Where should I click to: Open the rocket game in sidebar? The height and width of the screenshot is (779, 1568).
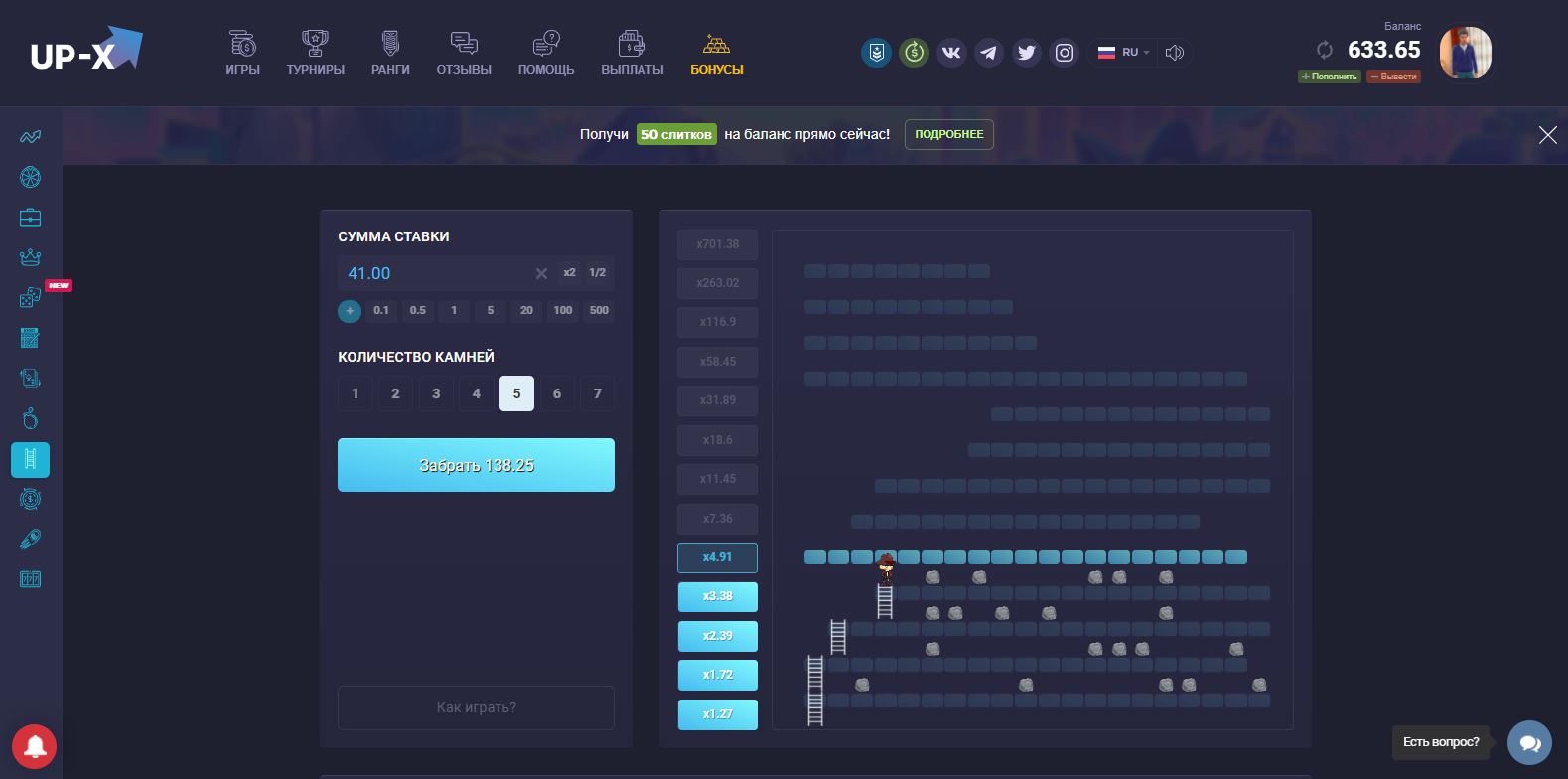coord(30,540)
